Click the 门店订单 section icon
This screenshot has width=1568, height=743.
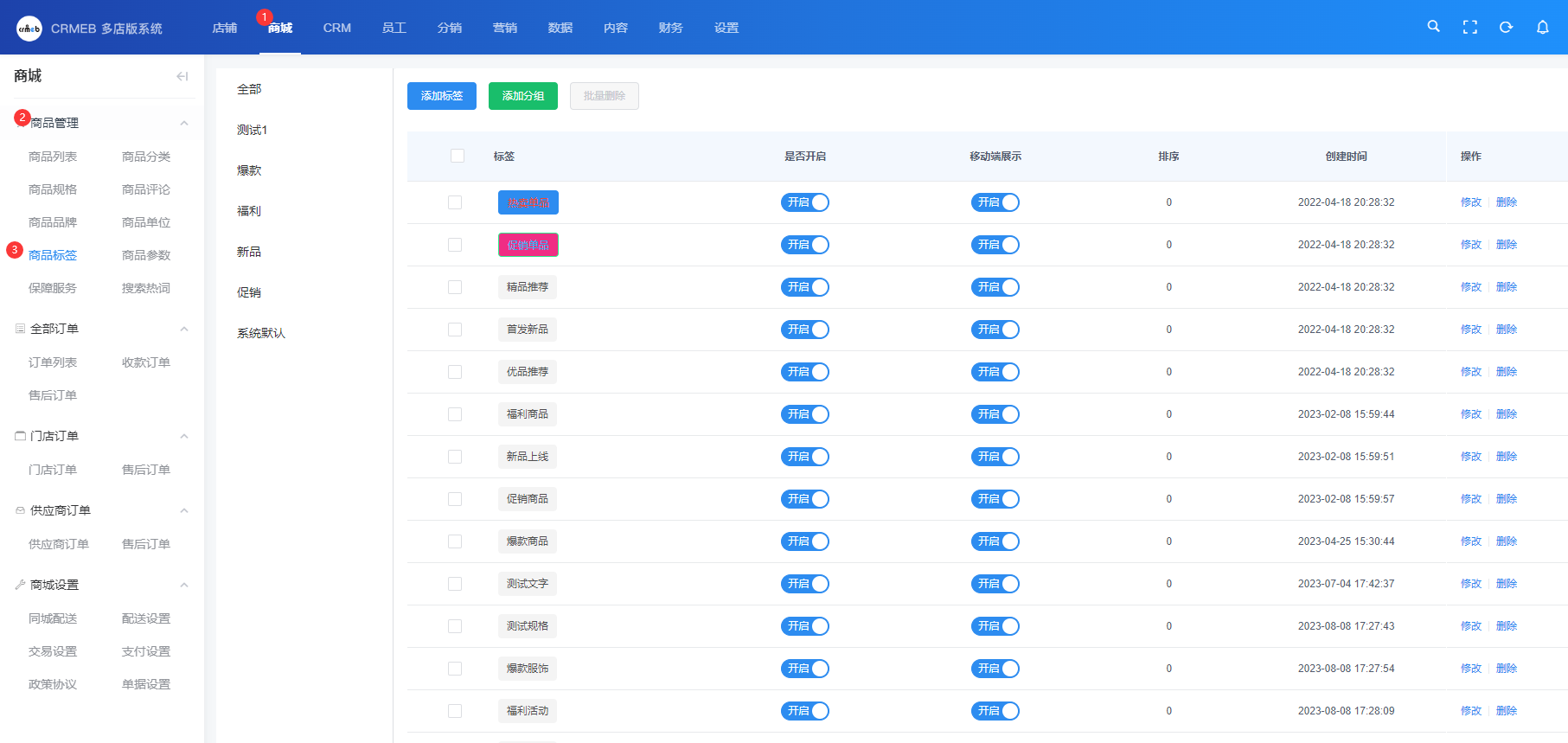click(x=20, y=436)
